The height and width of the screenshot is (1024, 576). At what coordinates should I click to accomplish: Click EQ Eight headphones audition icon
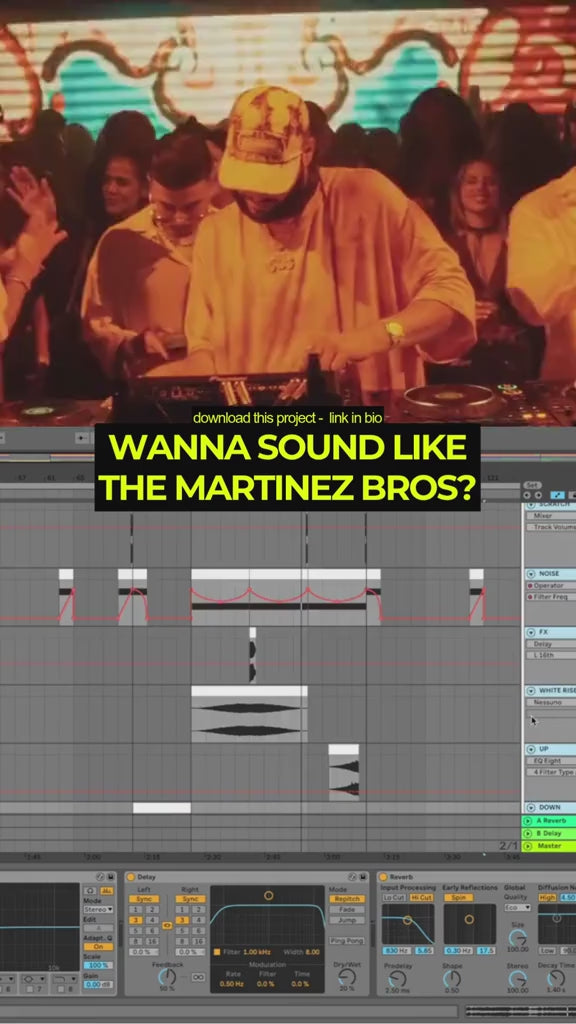[x=91, y=890]
